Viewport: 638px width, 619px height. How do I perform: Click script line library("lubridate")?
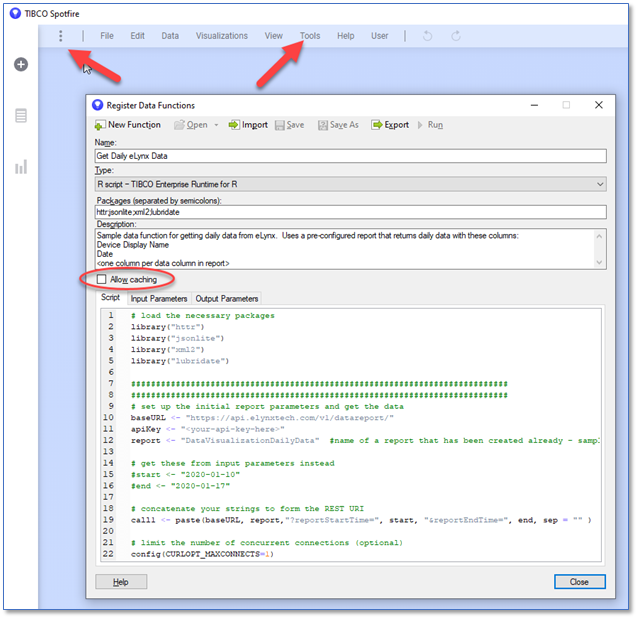pos(180,361)
